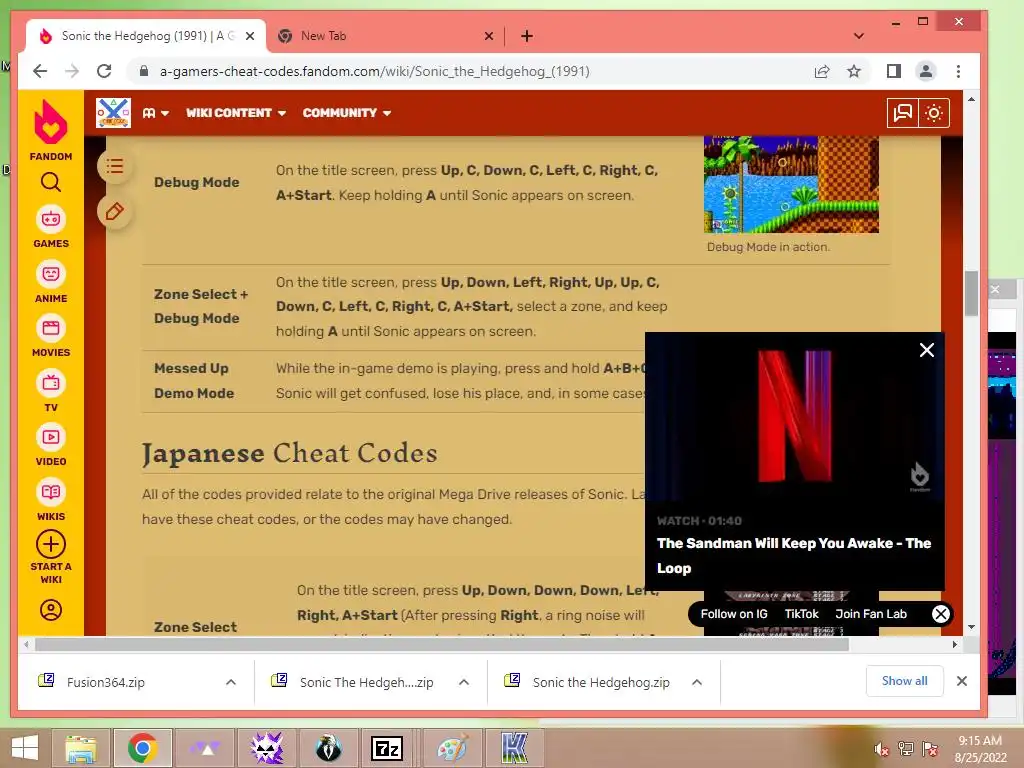1024x768 pixels.
Task: Expand the Community menu
Action: (347, 113)
